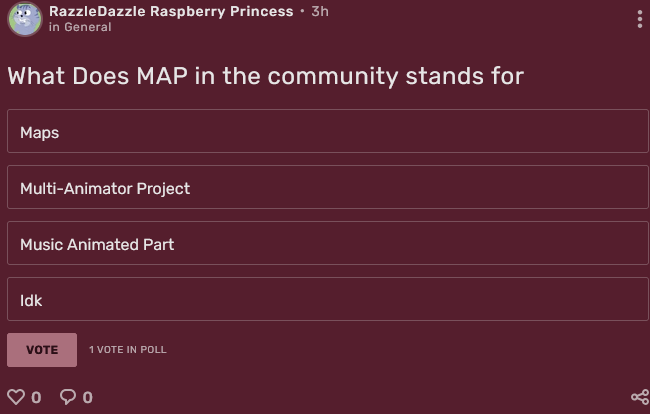Screen dimensions: 650x414
Task: Click the like count number beside the heart
Action: point(37,398)
